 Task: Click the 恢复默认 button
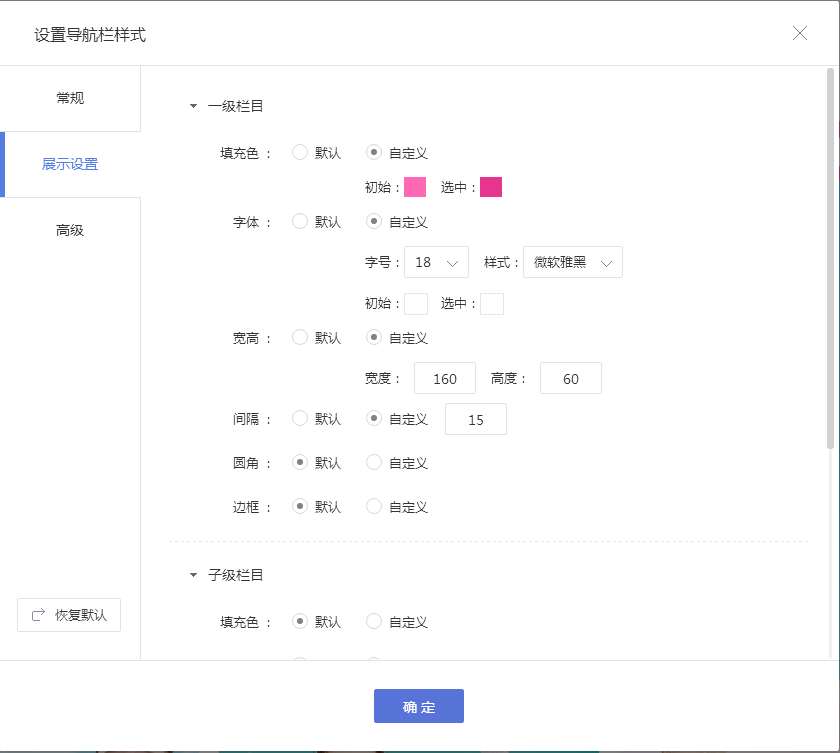(69, 615)
